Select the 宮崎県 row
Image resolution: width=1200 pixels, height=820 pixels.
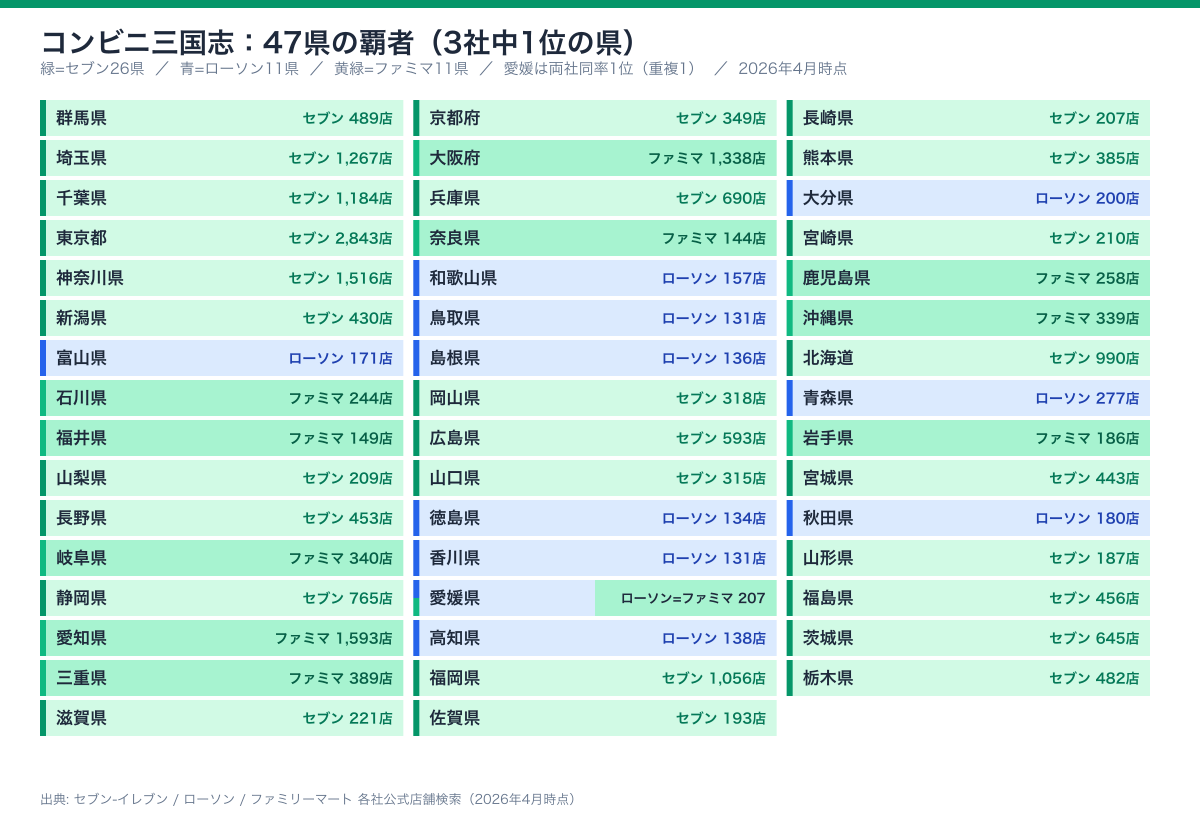click(968, 238)
